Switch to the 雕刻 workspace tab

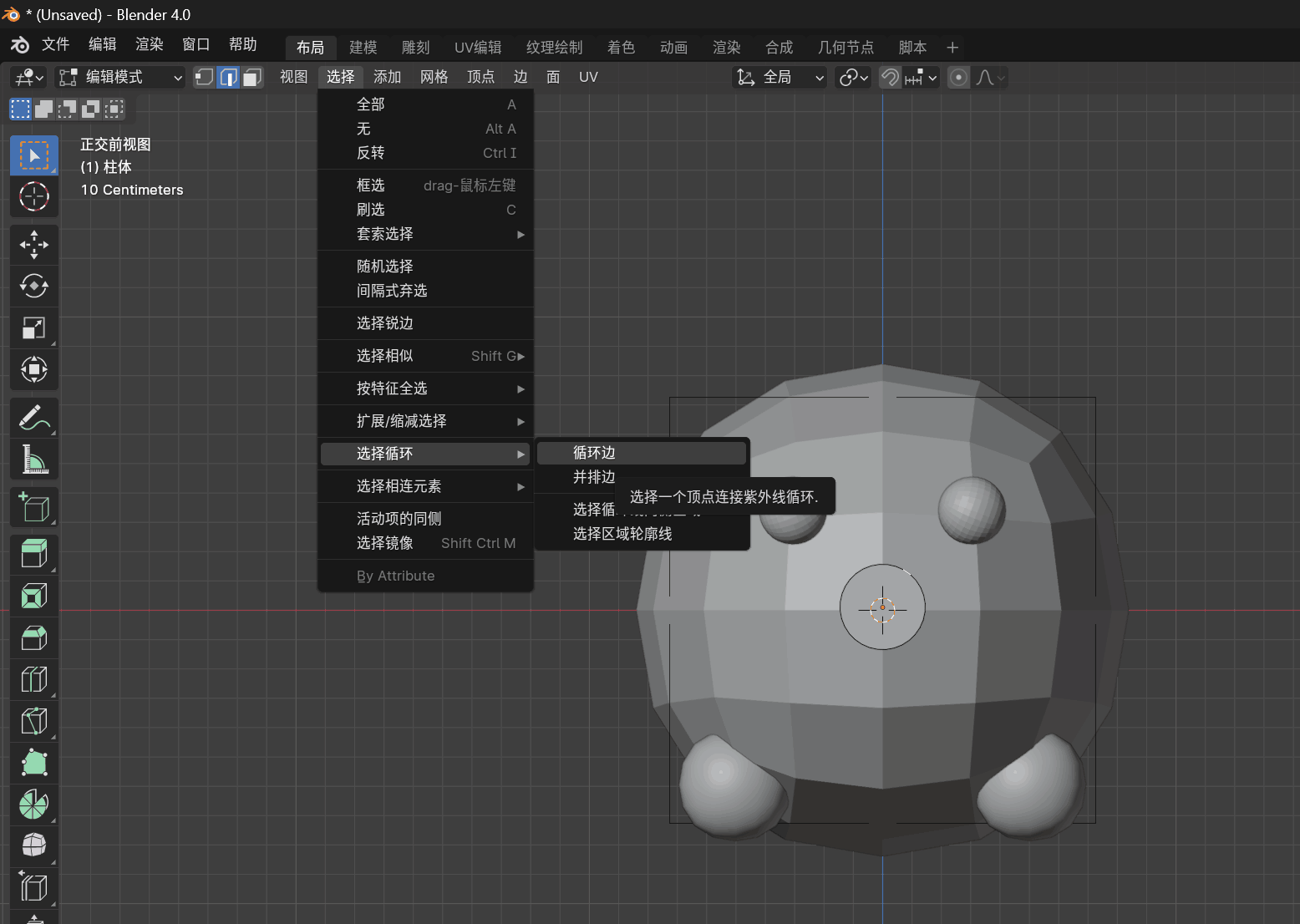point(415,48)
